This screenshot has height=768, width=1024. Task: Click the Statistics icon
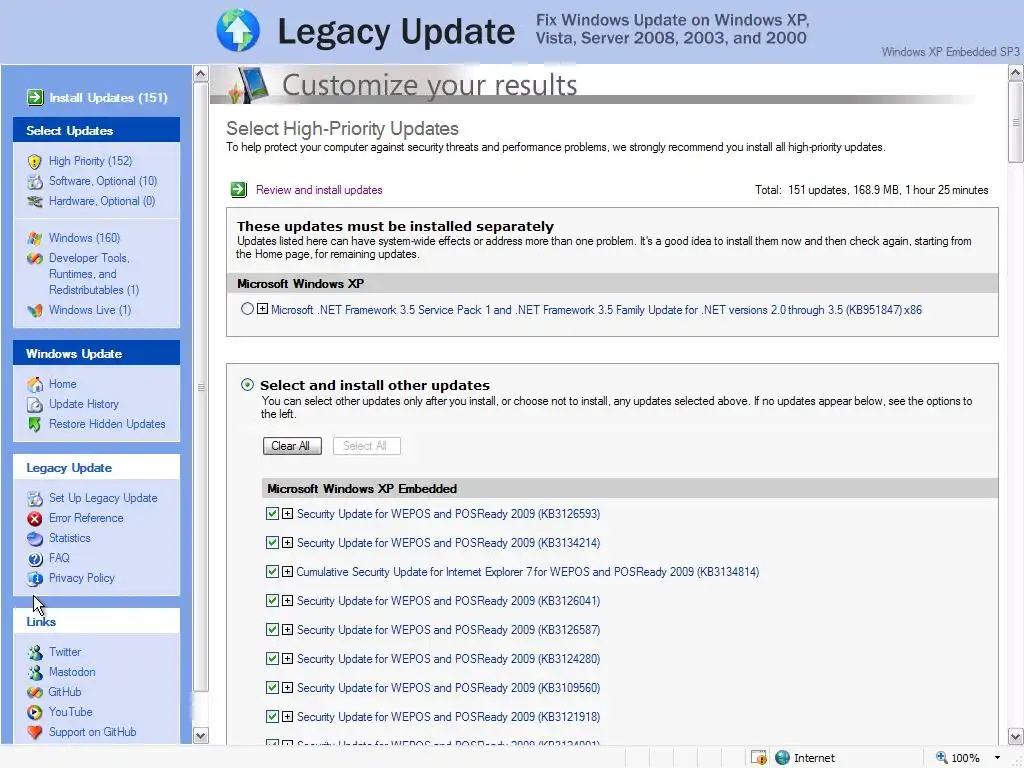35,539
